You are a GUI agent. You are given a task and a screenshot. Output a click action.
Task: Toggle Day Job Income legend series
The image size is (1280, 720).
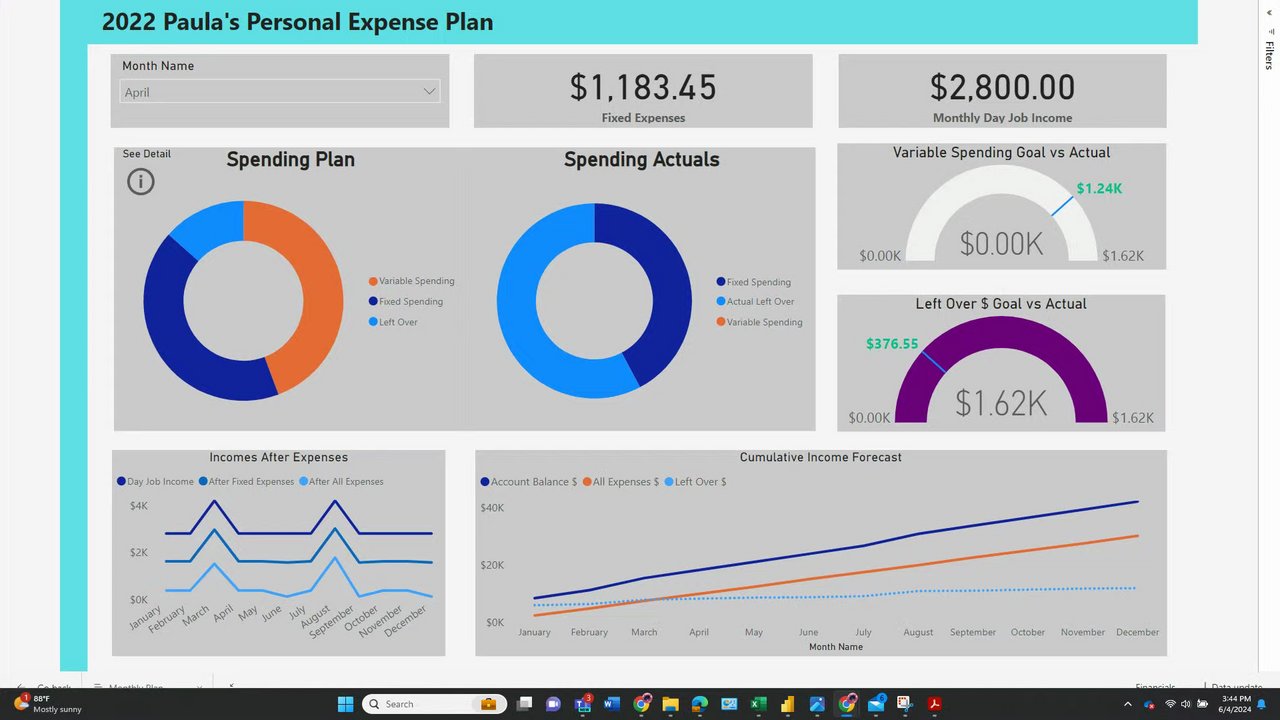click(155, 482)
